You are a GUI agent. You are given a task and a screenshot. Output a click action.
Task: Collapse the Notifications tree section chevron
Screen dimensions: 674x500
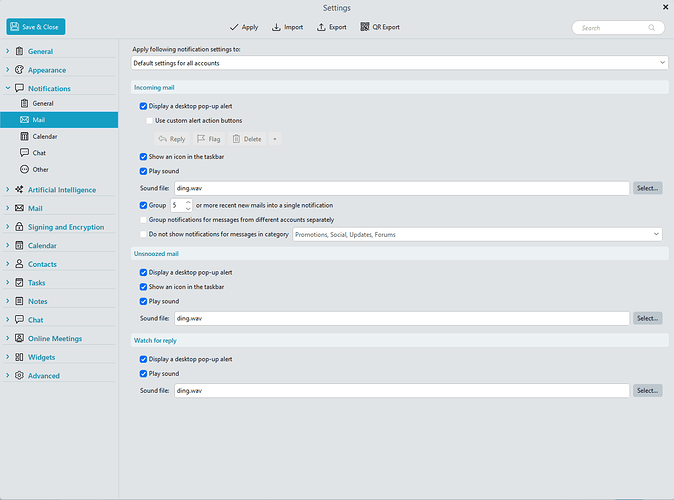coord(8,88)
